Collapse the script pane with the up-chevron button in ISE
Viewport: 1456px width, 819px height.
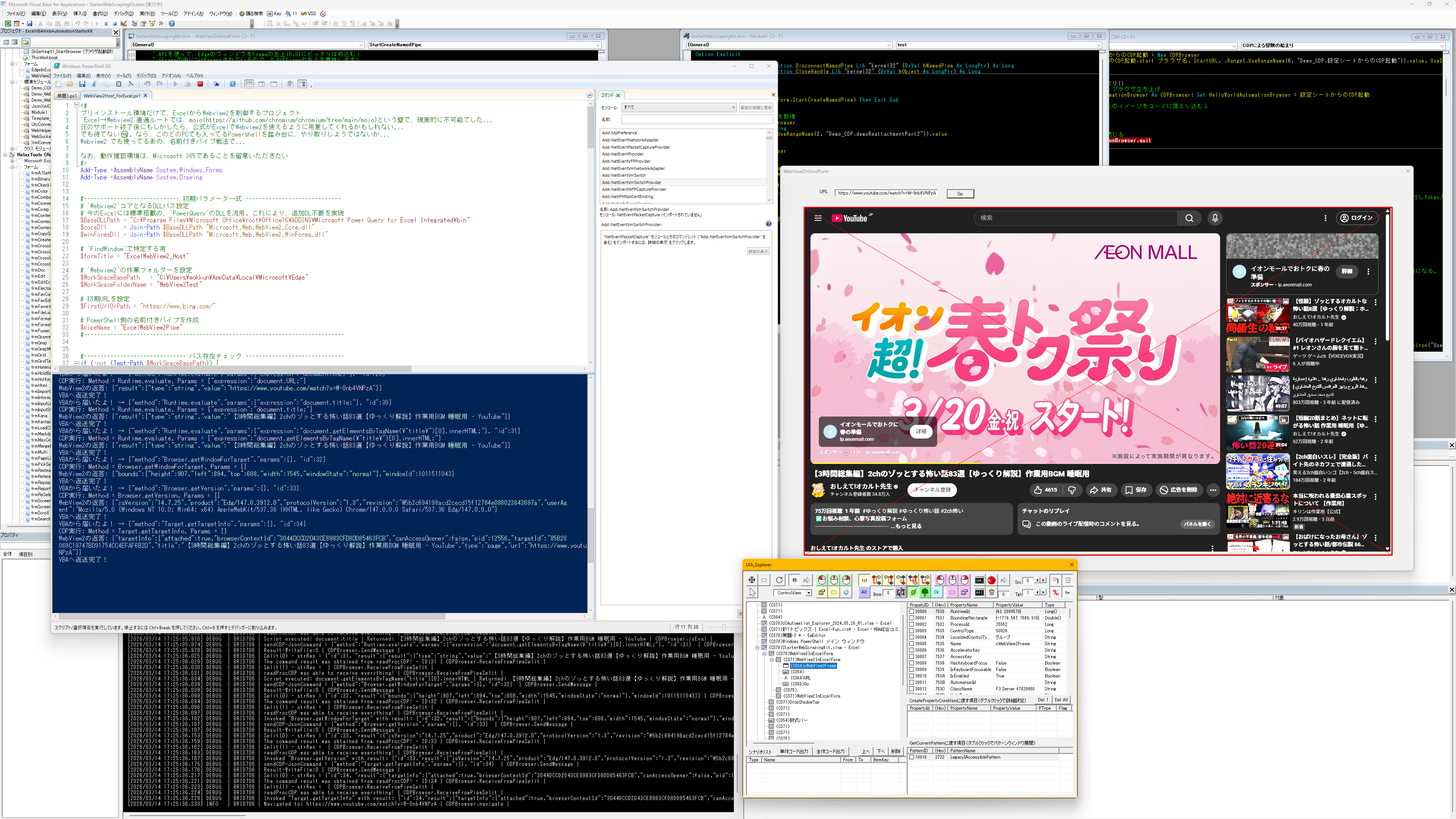(589, 96)
